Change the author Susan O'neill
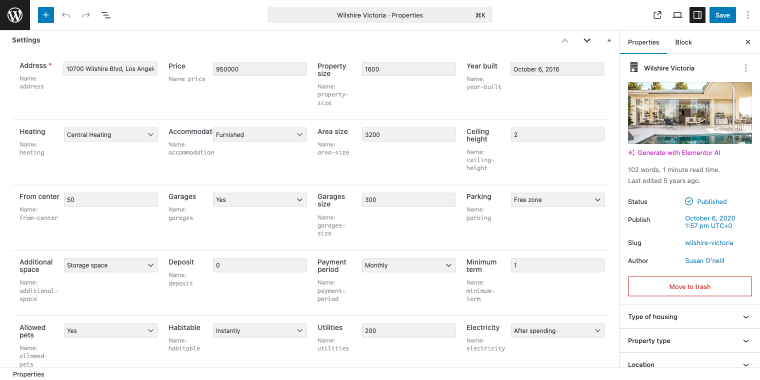 pyautogui.click(x=704, y=261)
